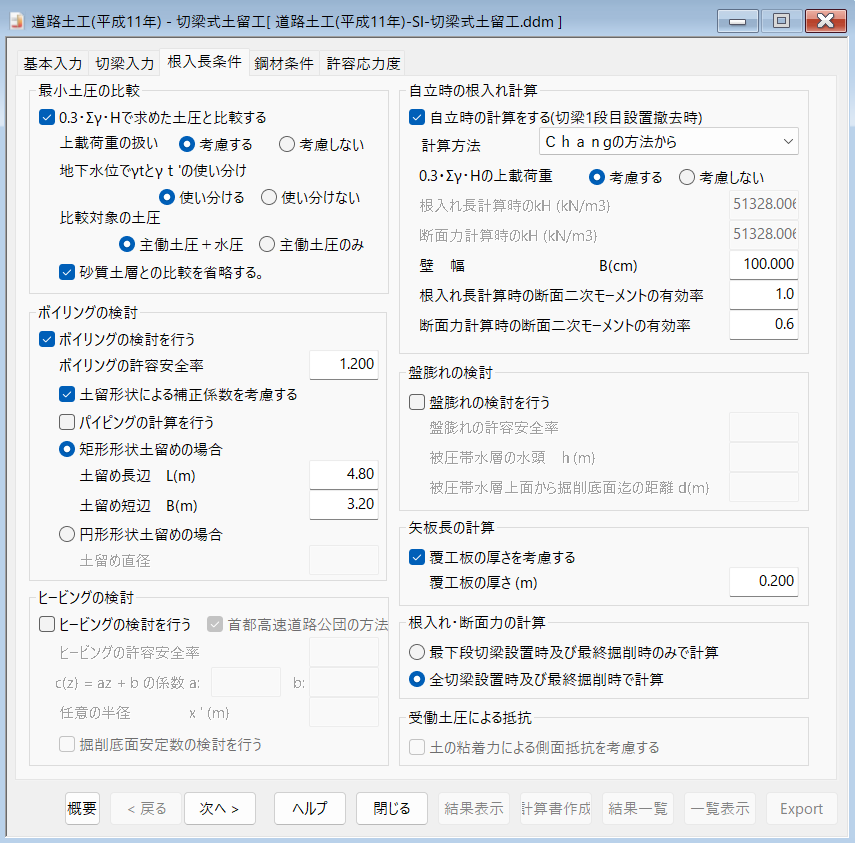Select the 鋼材条件 tab
This screenshot has width=855, height=843.
pyautogui.click(x=284, y=63)
